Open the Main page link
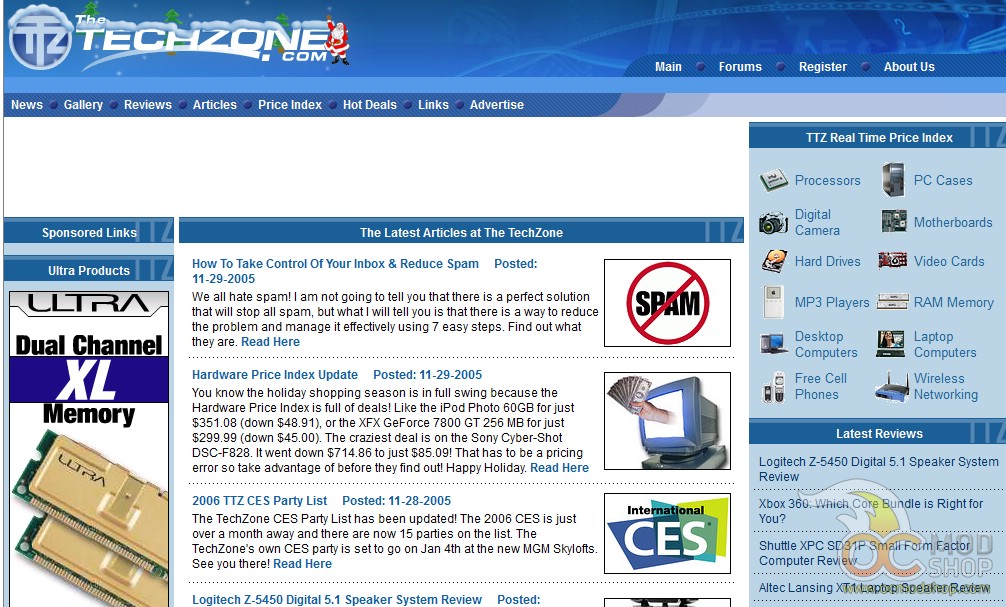Image resolution: width=1006 pixels, height=607 pixels. (x=668, y=67)
